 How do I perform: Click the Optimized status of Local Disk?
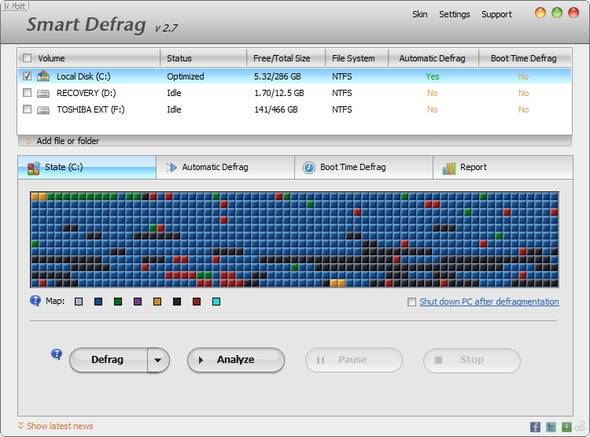186,76
